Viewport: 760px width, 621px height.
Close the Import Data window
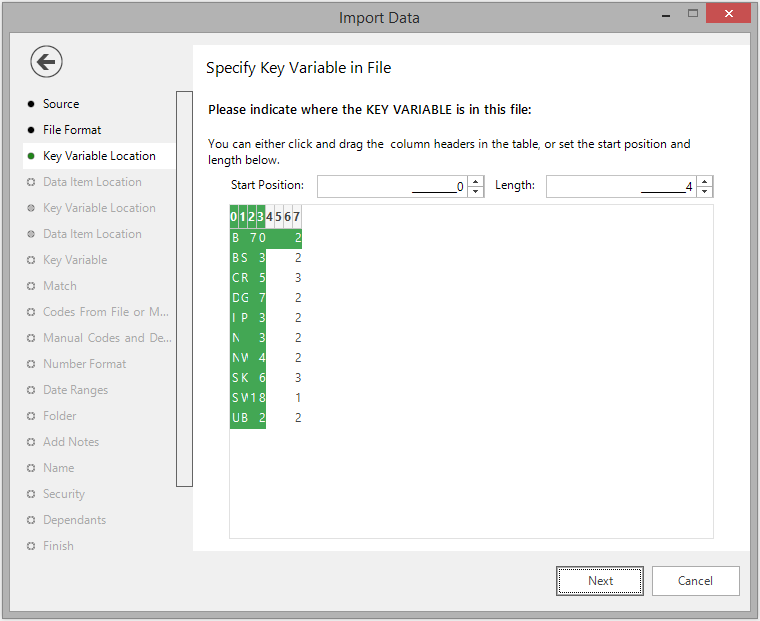728,14
